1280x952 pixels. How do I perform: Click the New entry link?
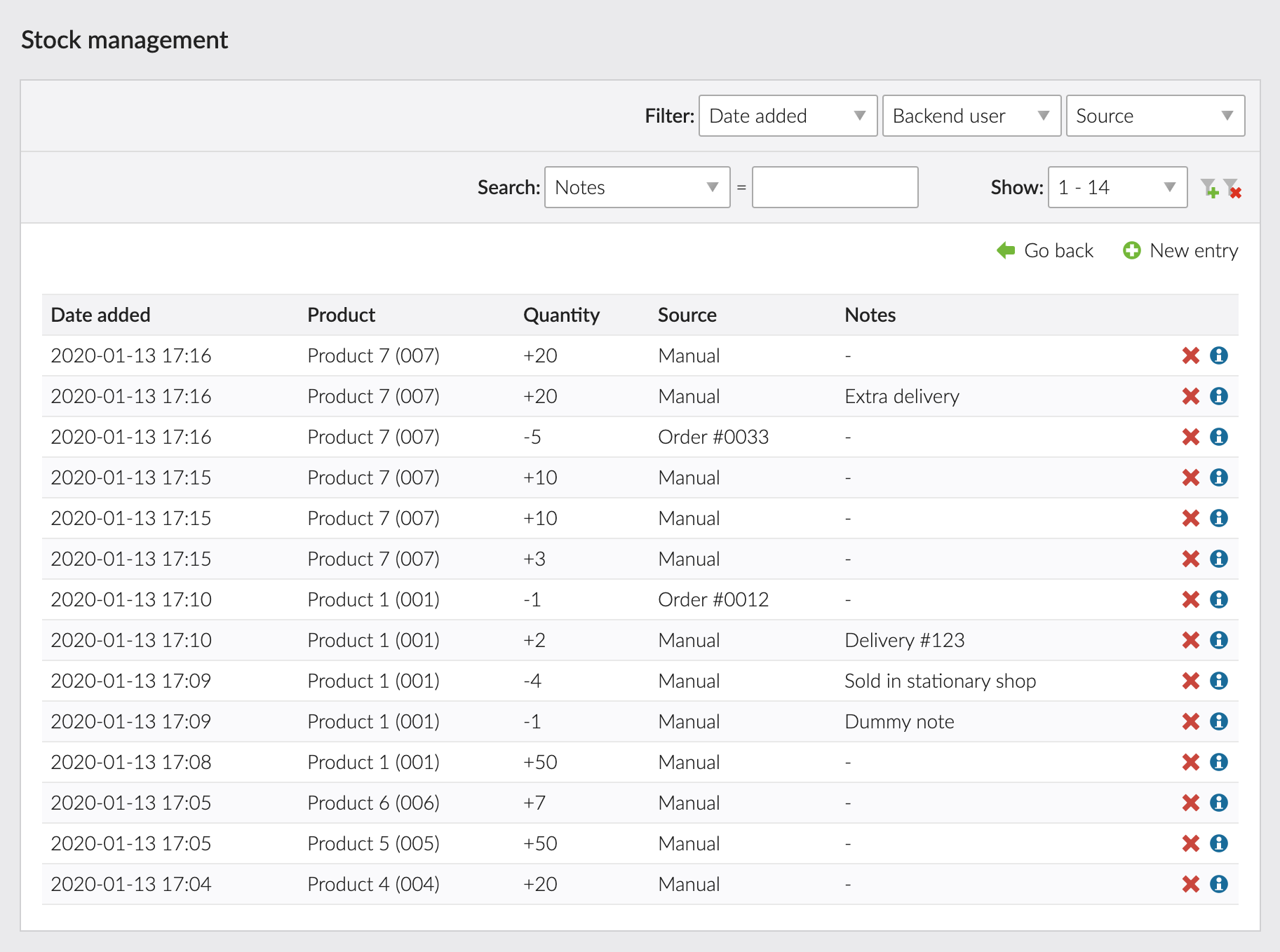pos(1180,250)
